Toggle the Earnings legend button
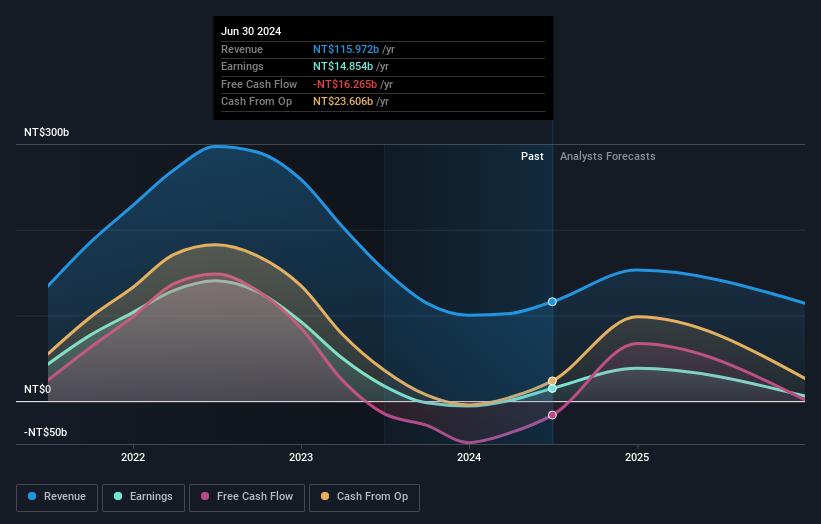Screen dimensions: 821x524 click(143, 497)
